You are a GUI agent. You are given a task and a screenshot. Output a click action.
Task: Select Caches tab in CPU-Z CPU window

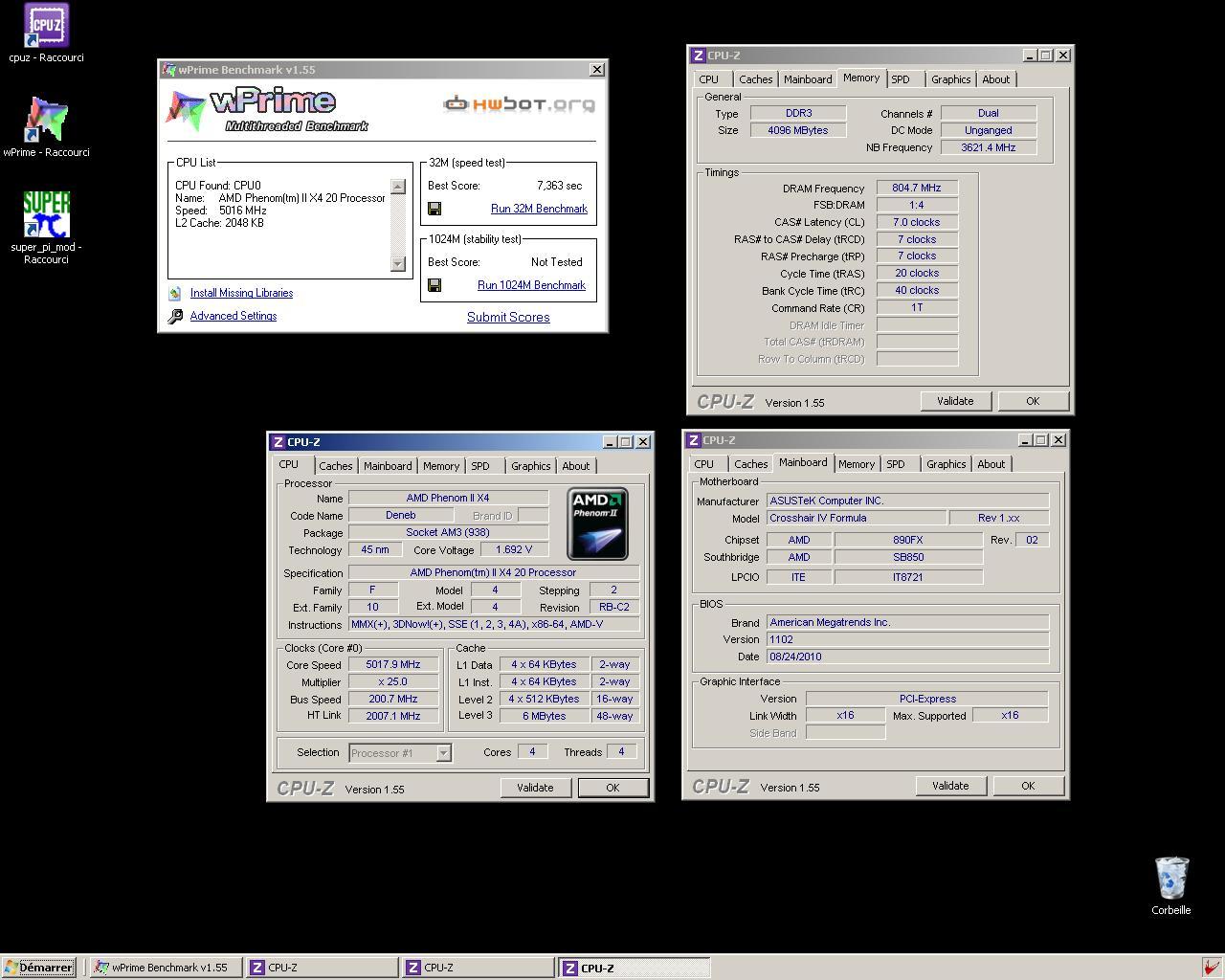tap(335, 466)
